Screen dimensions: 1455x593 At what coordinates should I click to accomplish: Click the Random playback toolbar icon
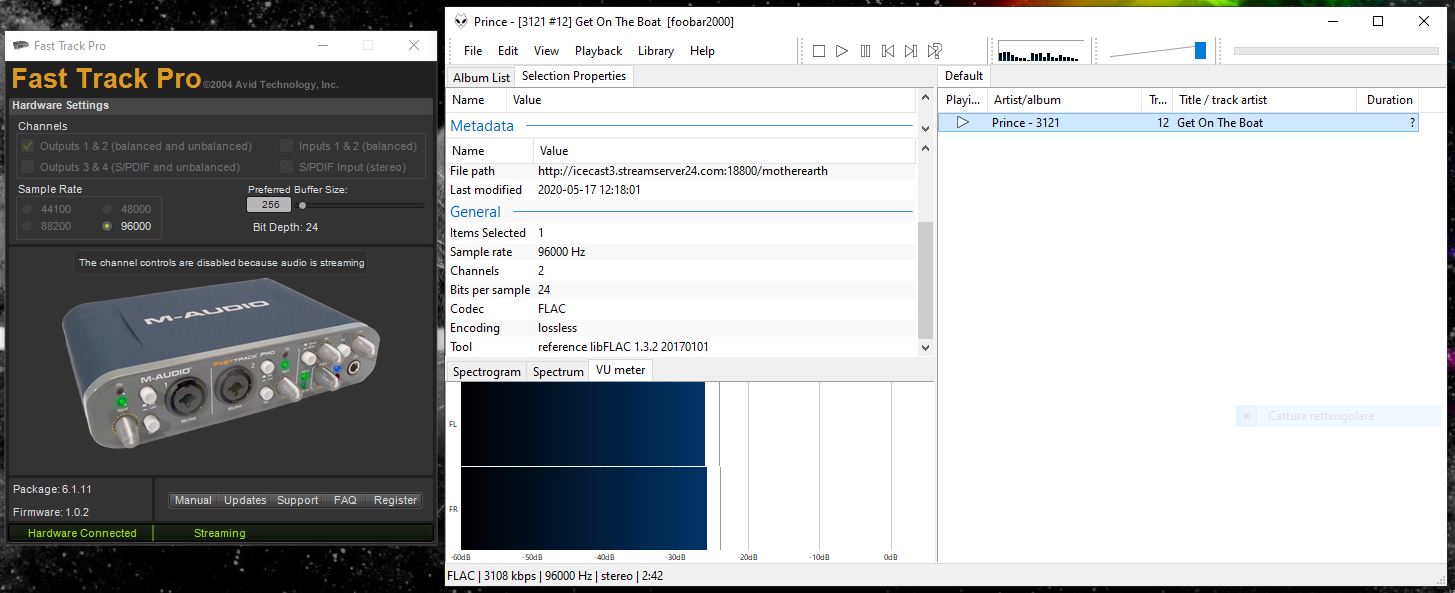(935, 51)
